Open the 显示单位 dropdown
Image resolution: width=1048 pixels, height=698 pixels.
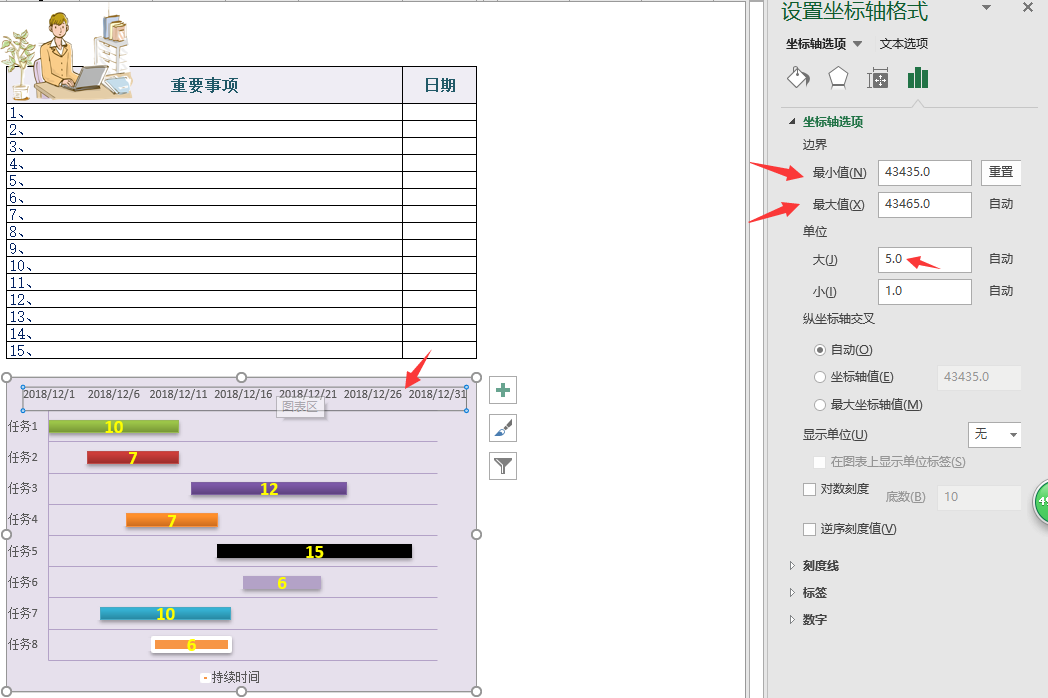click(x=995, y=435)
